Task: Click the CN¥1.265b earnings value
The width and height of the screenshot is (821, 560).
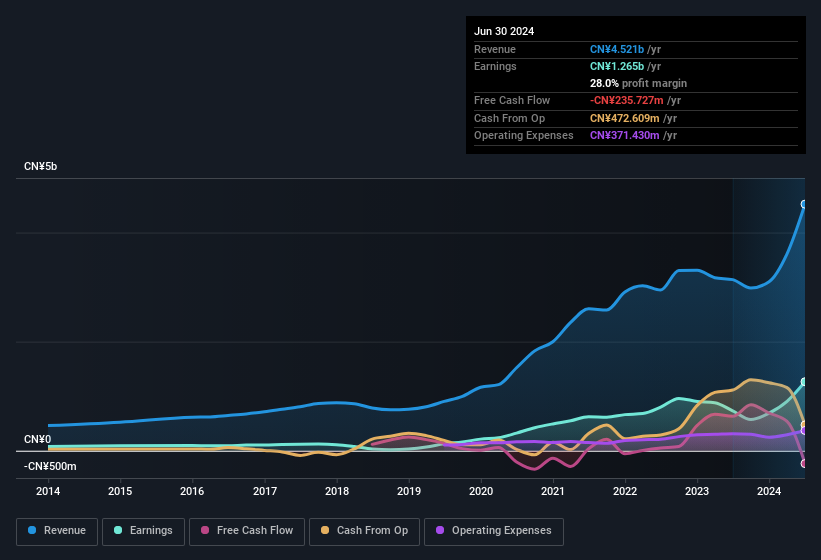Action: coord(617,66)
